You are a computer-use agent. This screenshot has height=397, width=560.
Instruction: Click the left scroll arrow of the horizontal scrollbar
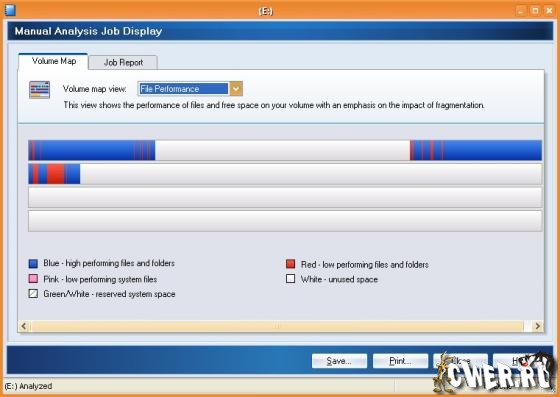24,326
